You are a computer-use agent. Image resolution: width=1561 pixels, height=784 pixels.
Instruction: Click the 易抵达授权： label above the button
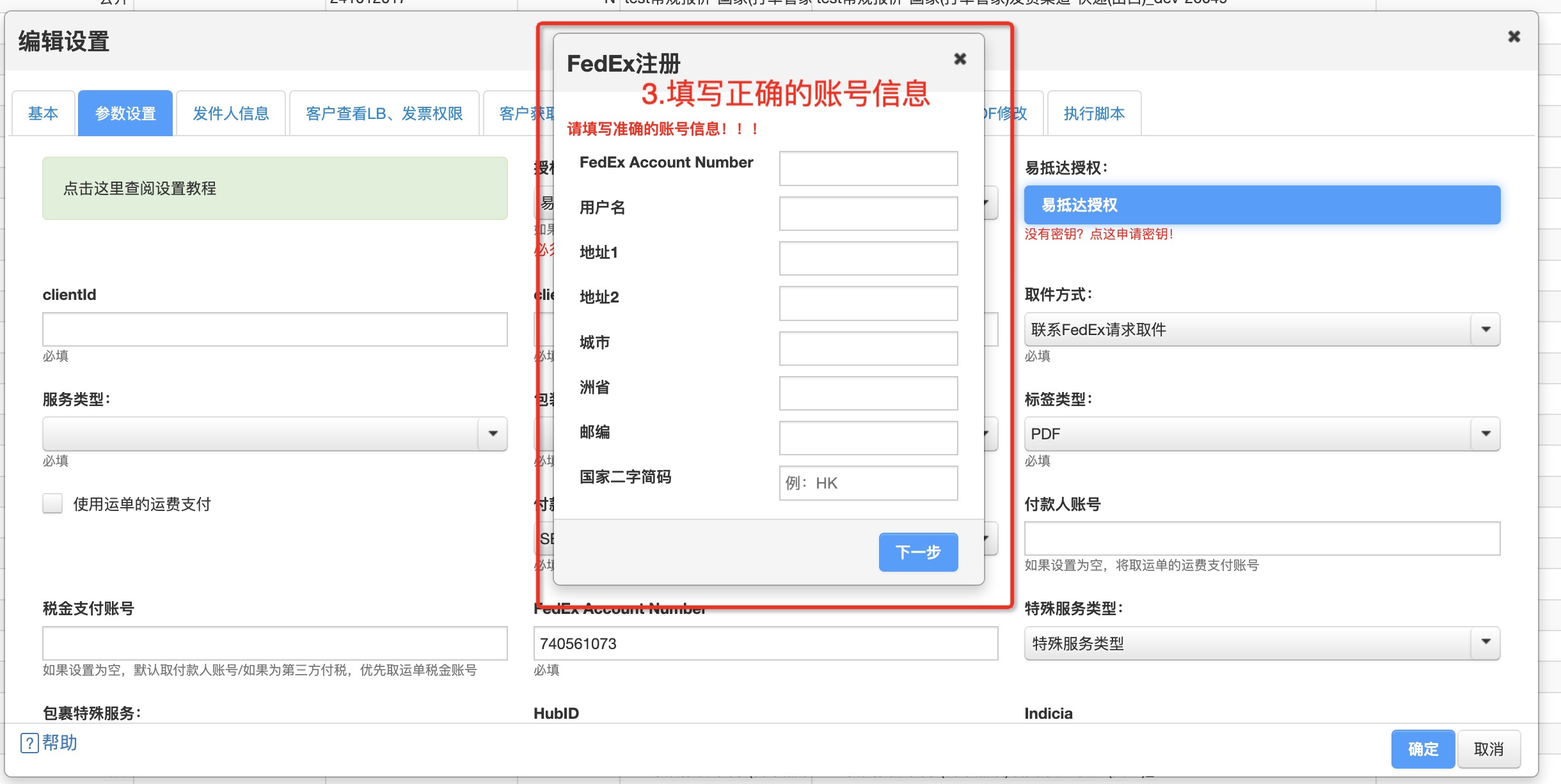(1066, 168)
